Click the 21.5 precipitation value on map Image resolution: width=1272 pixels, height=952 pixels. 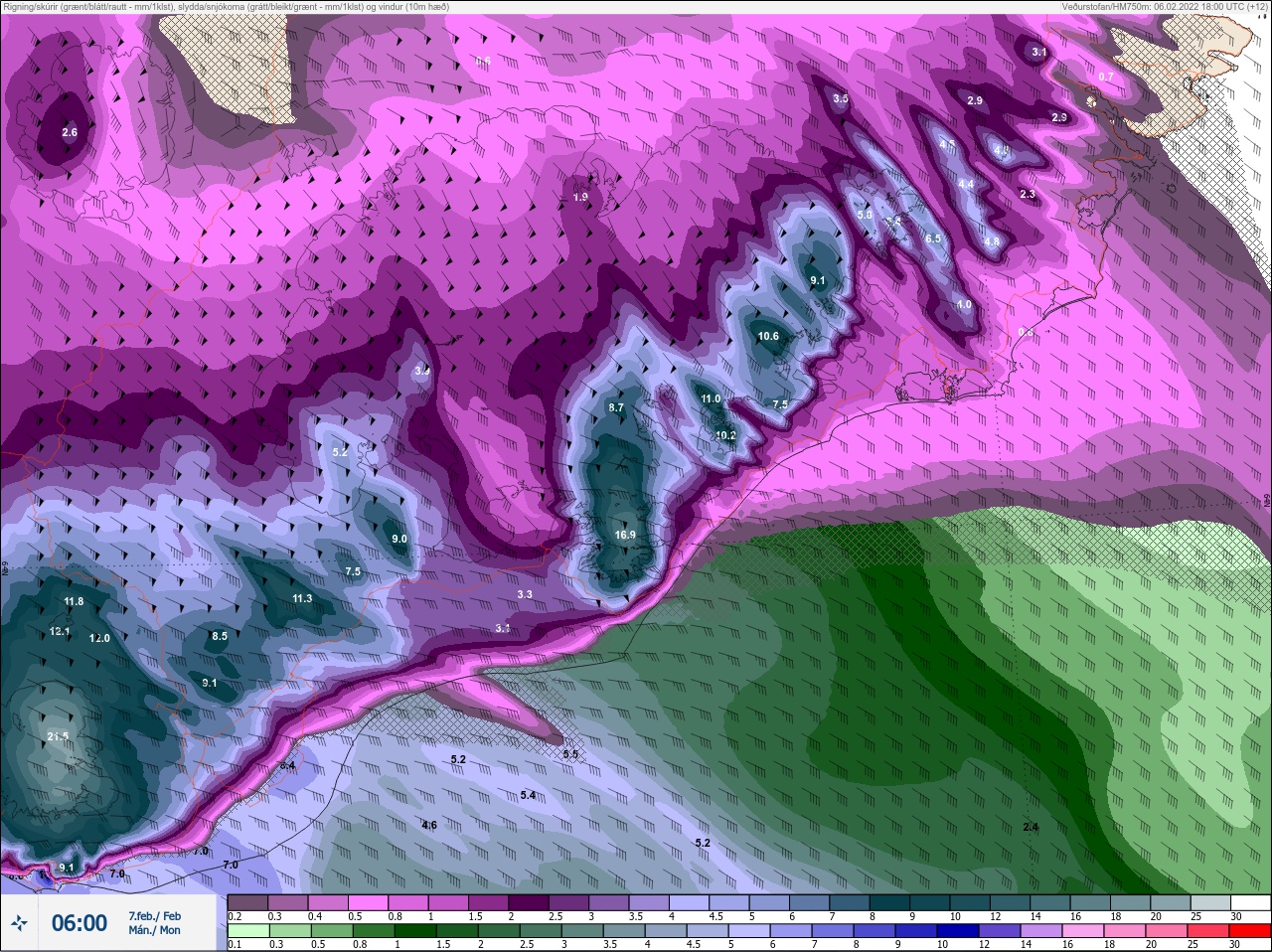click(x=58, y=736)
